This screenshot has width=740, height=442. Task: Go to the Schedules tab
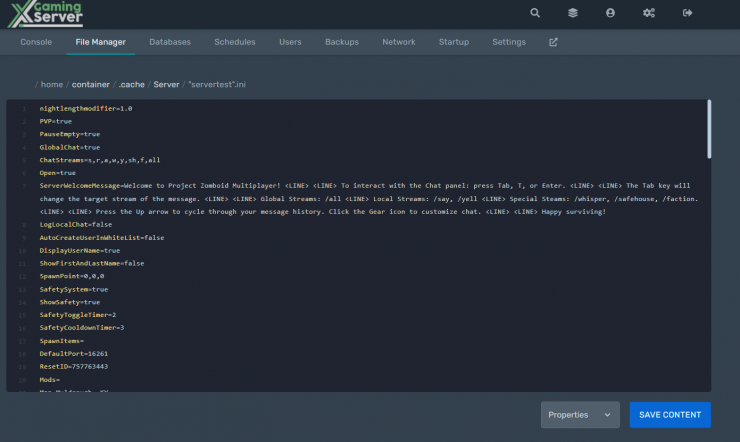pyautogui.click(x=234, y=43)
